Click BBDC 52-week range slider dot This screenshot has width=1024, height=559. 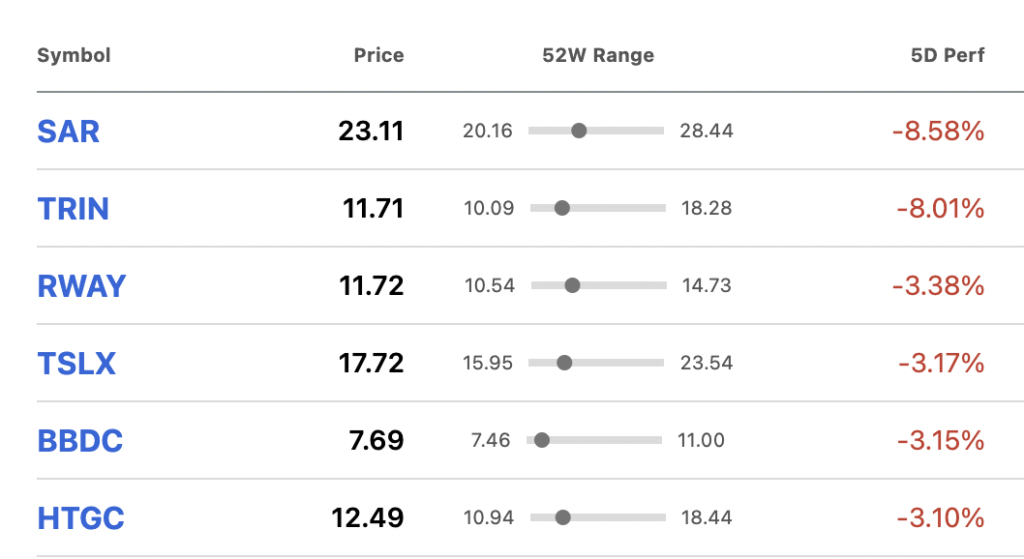coord(541,440)
